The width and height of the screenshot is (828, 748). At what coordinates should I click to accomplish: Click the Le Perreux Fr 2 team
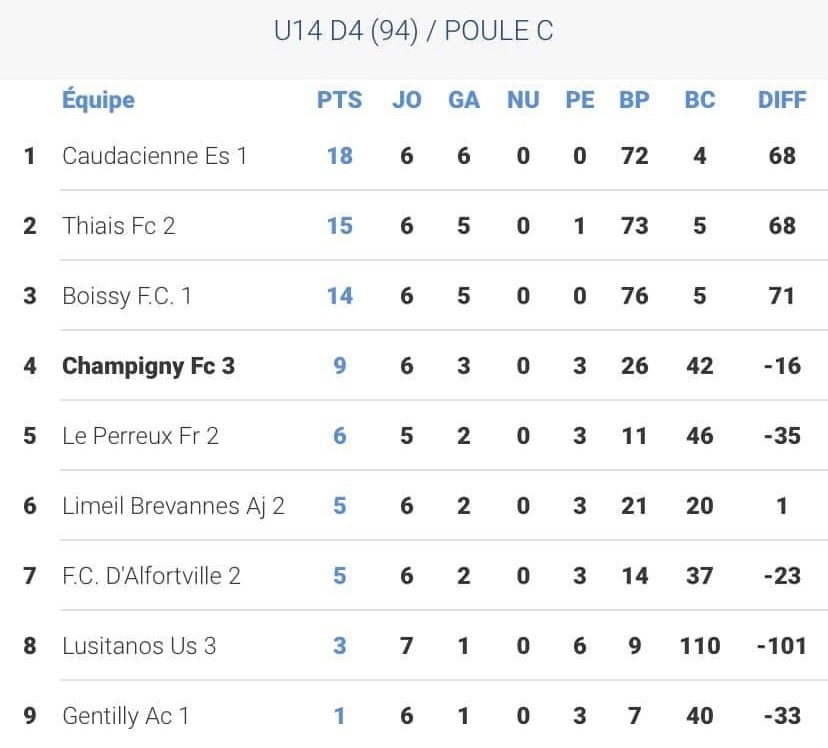point(140,436)
